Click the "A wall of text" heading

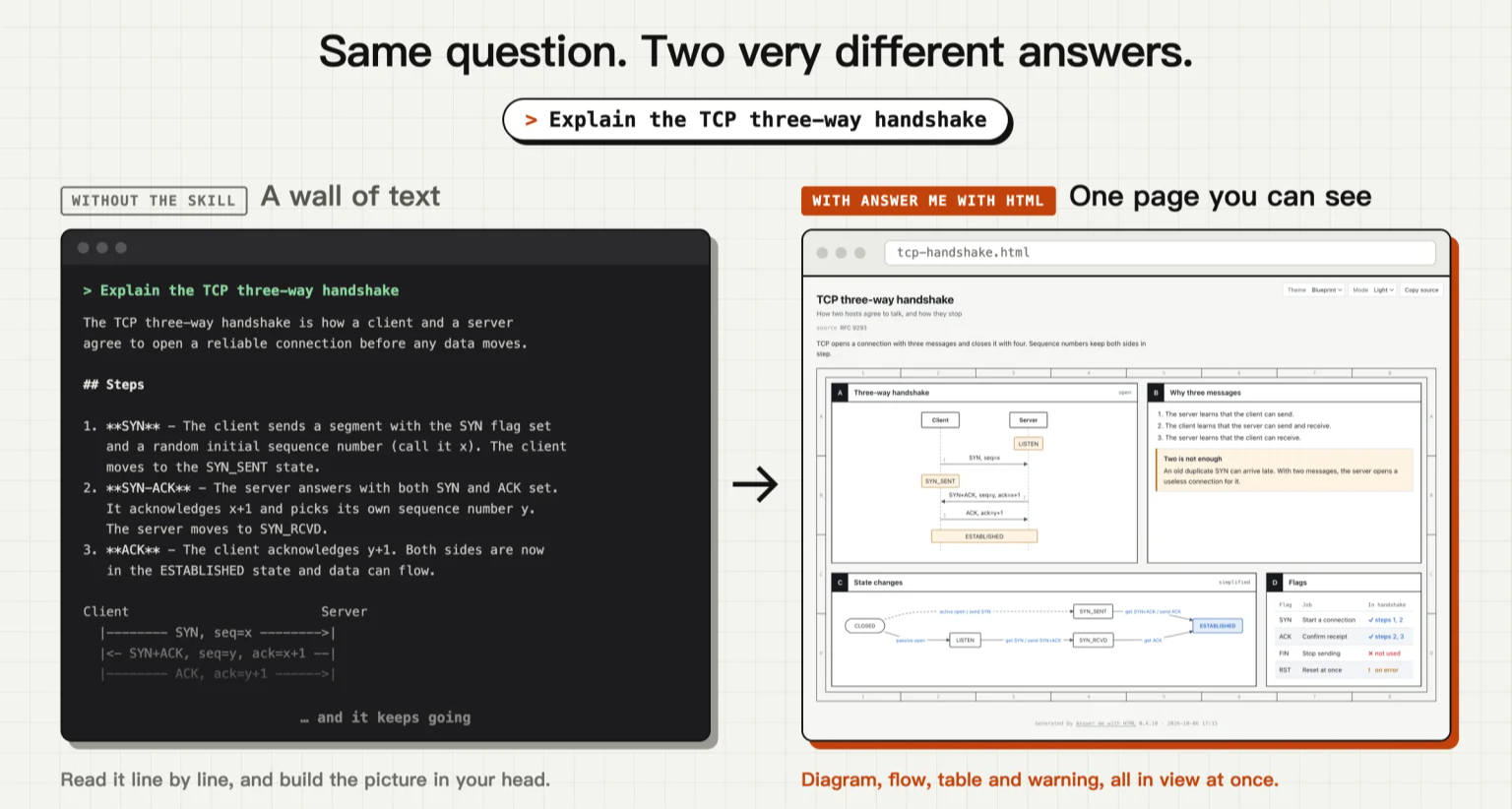[350, 197]
